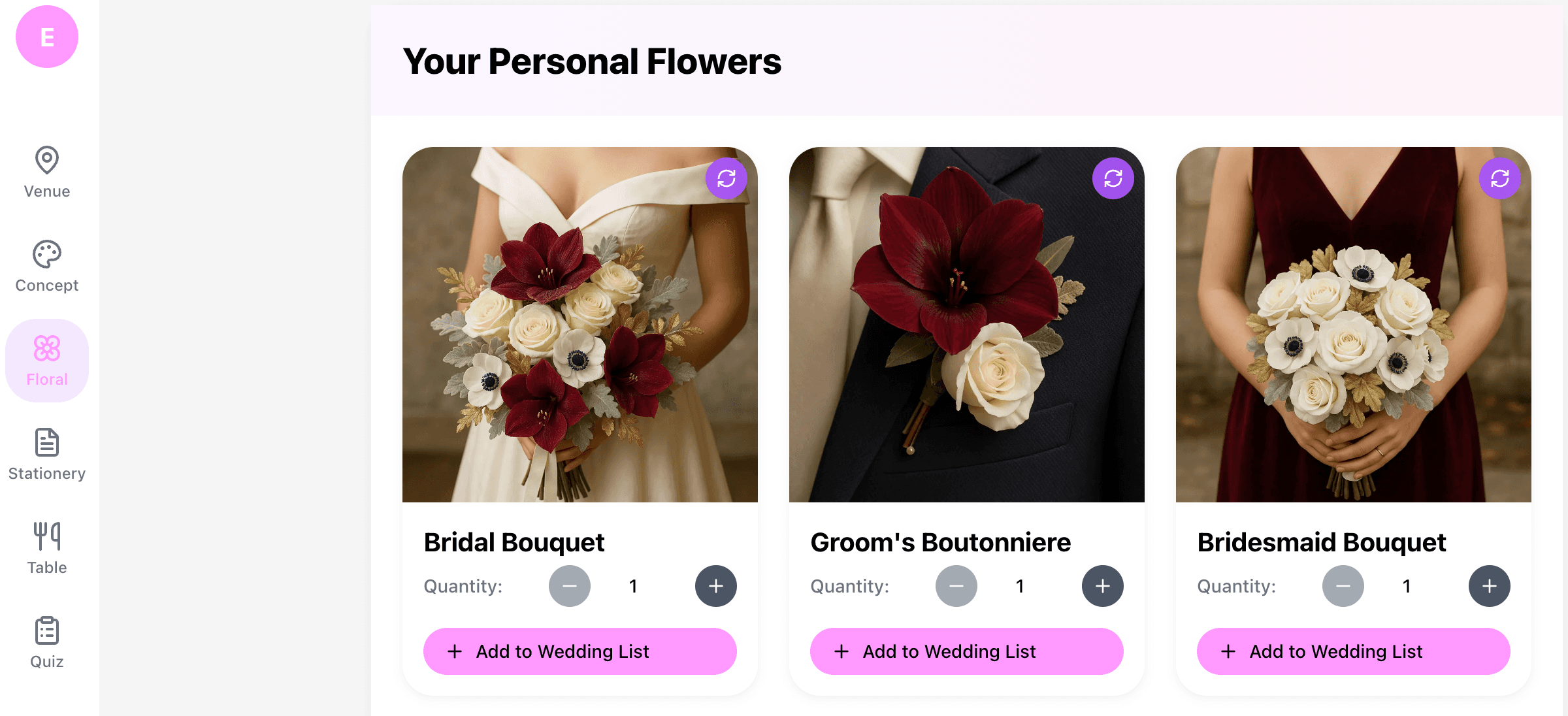Image resolution: width=1568 pixels, height=716 pixels.
Task: Select the Floral sidebar item
Action: [x=47, y=361]
